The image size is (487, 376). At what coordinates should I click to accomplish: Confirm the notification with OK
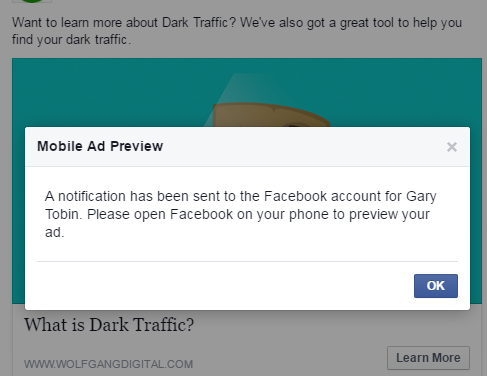tap(436, 286)
